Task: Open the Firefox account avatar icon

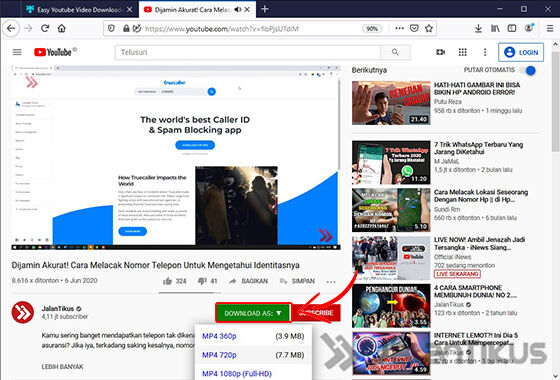Action: click(529, 28)
